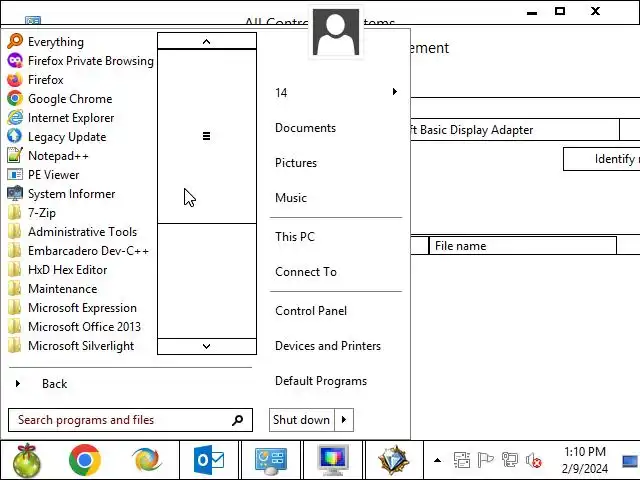Click the desktop icon beside the clock

629,461
